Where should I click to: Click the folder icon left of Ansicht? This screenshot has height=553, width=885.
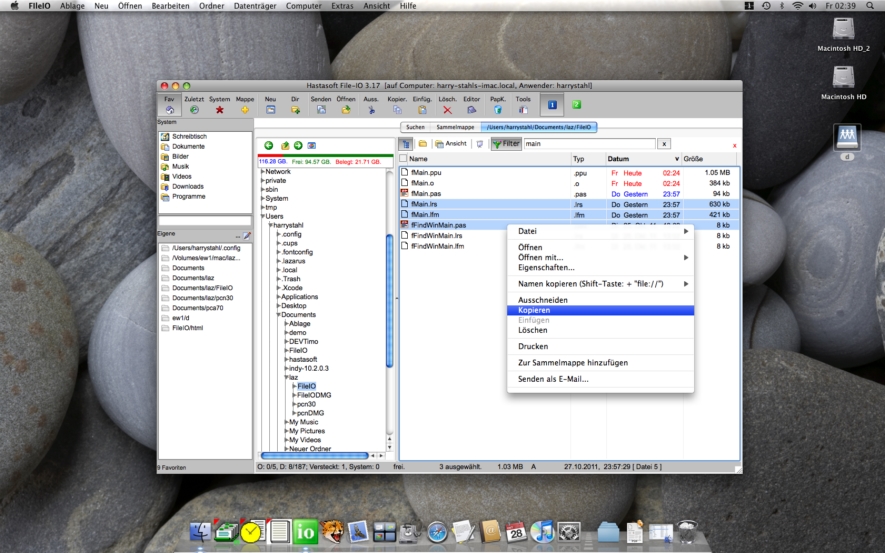pos(422,144)
